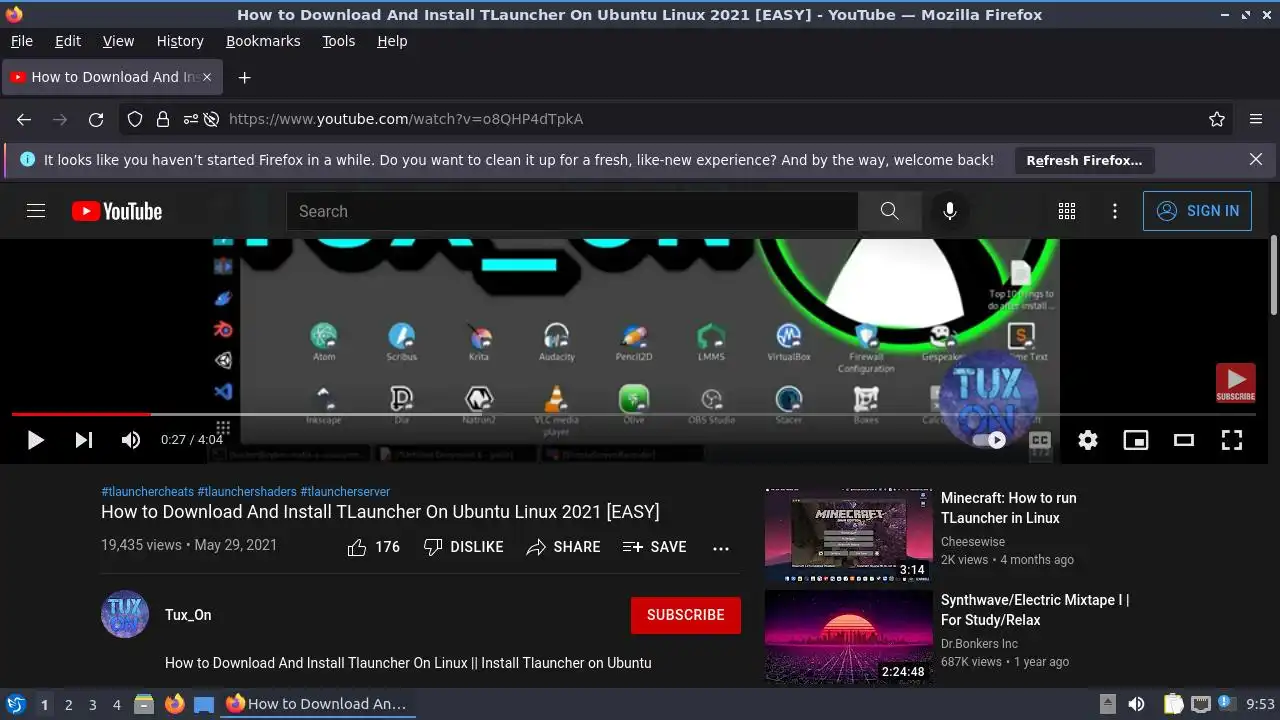Open the SHARE dialog
Viewport: 1280px width, 720px height.
564,547
